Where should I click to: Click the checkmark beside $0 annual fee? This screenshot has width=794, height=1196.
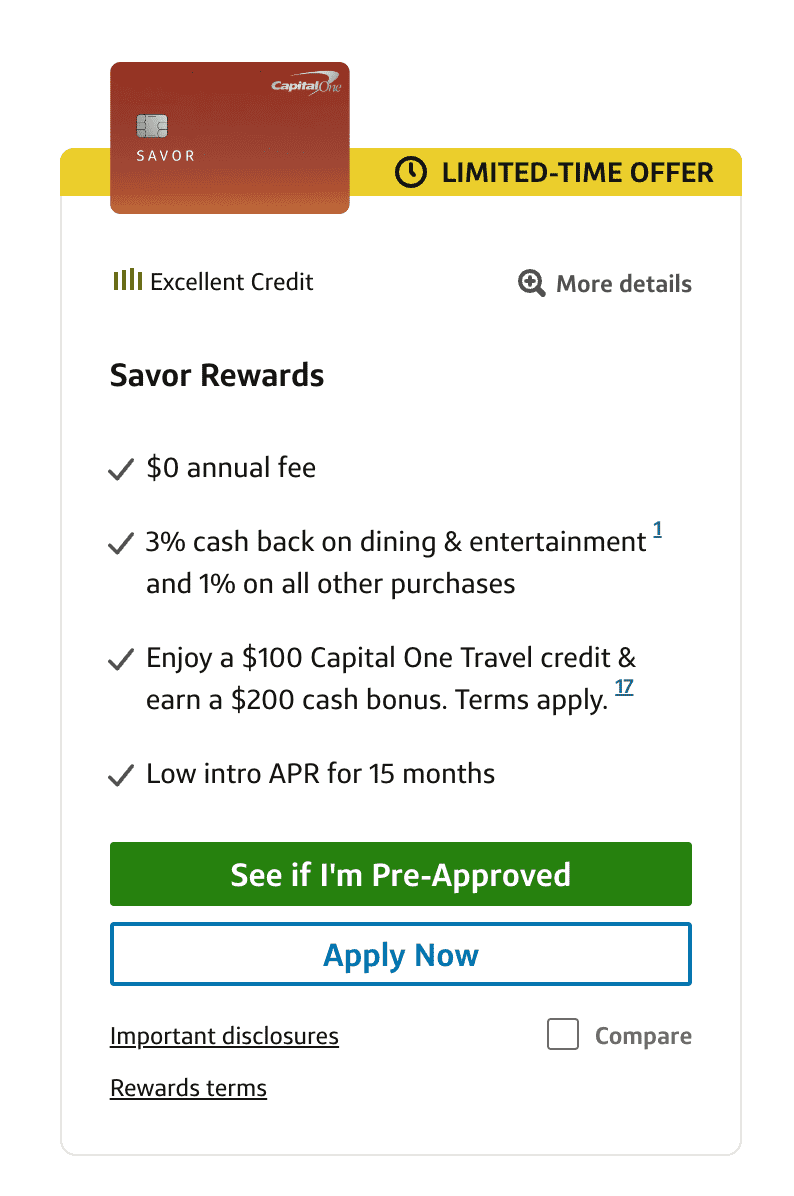[x=121, y=469]
